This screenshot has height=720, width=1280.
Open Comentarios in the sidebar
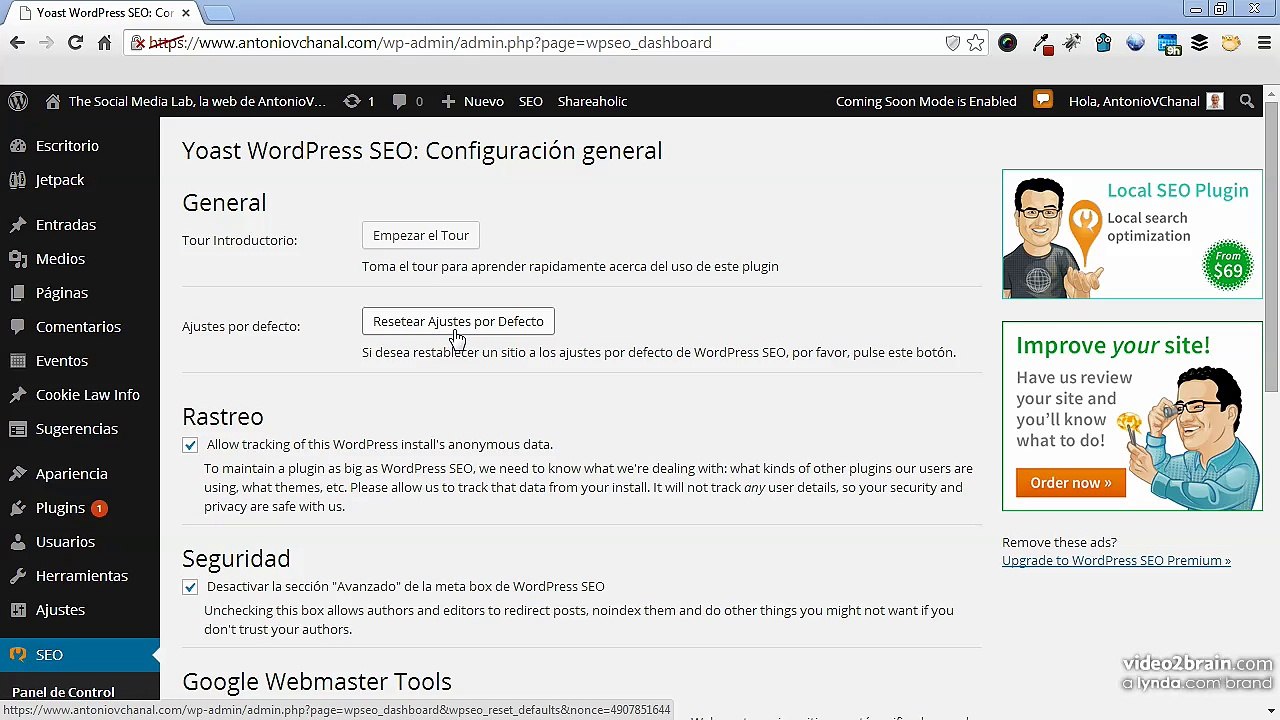point(80,327)
